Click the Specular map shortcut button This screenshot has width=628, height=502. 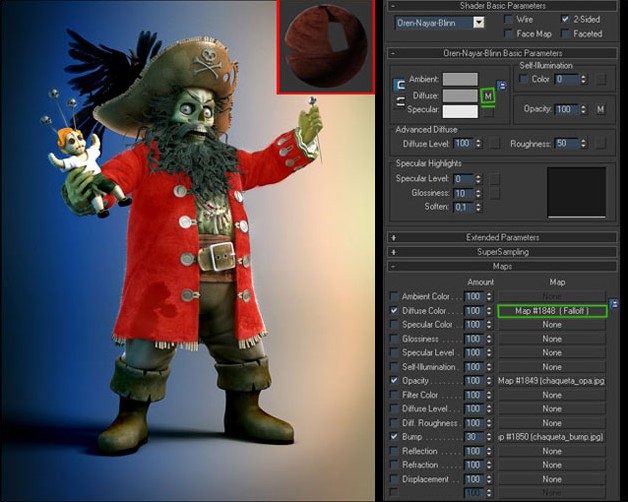(488, 112)
